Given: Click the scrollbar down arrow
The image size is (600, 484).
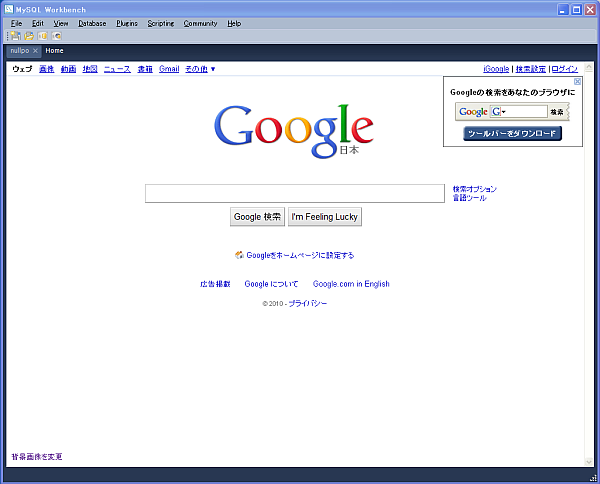Looking at the screenshot, I should tap(589, 462).
